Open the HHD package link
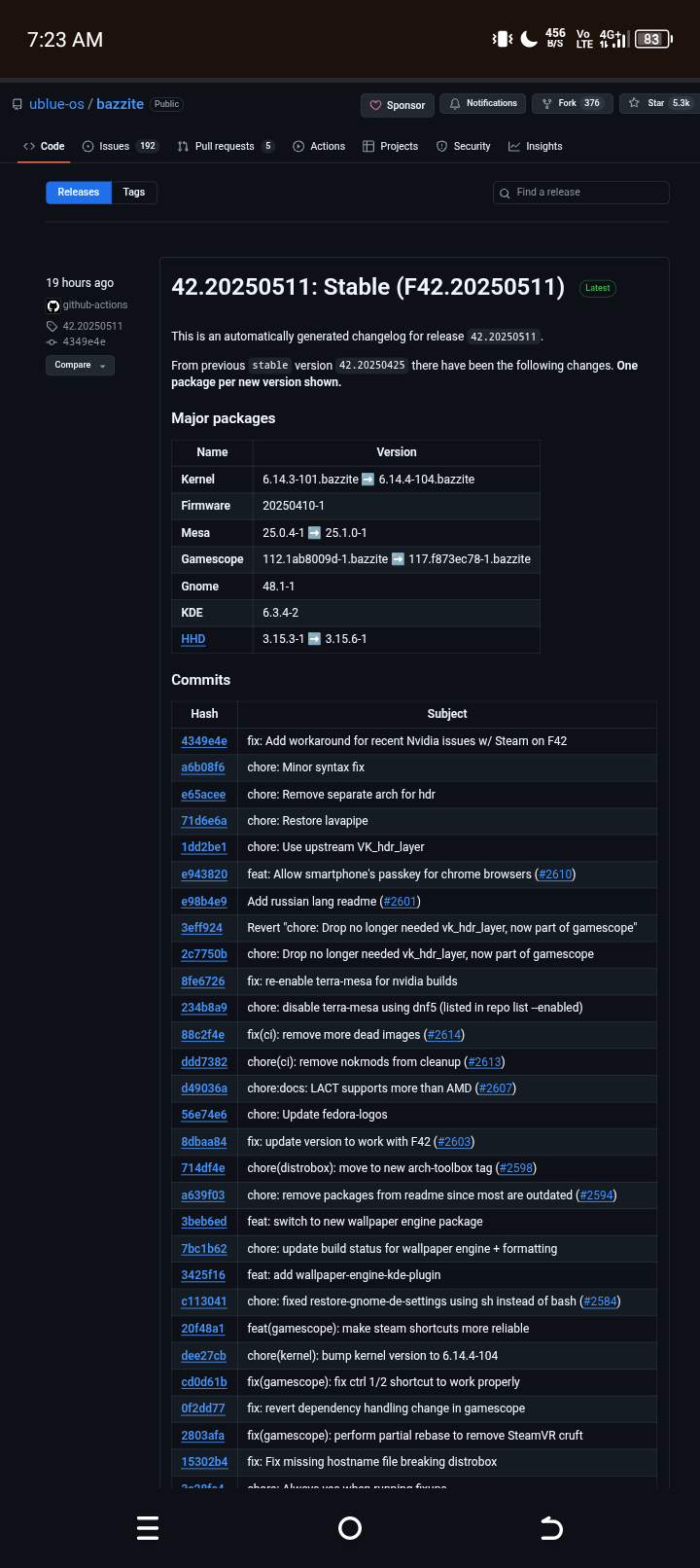700x1568 pixels. (192, 639)
